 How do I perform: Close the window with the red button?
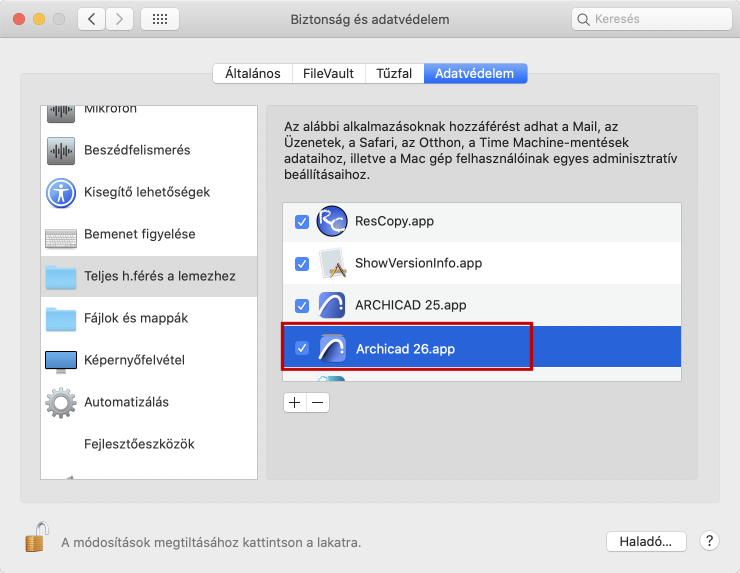pyautogui.click(x=19, y=19)
